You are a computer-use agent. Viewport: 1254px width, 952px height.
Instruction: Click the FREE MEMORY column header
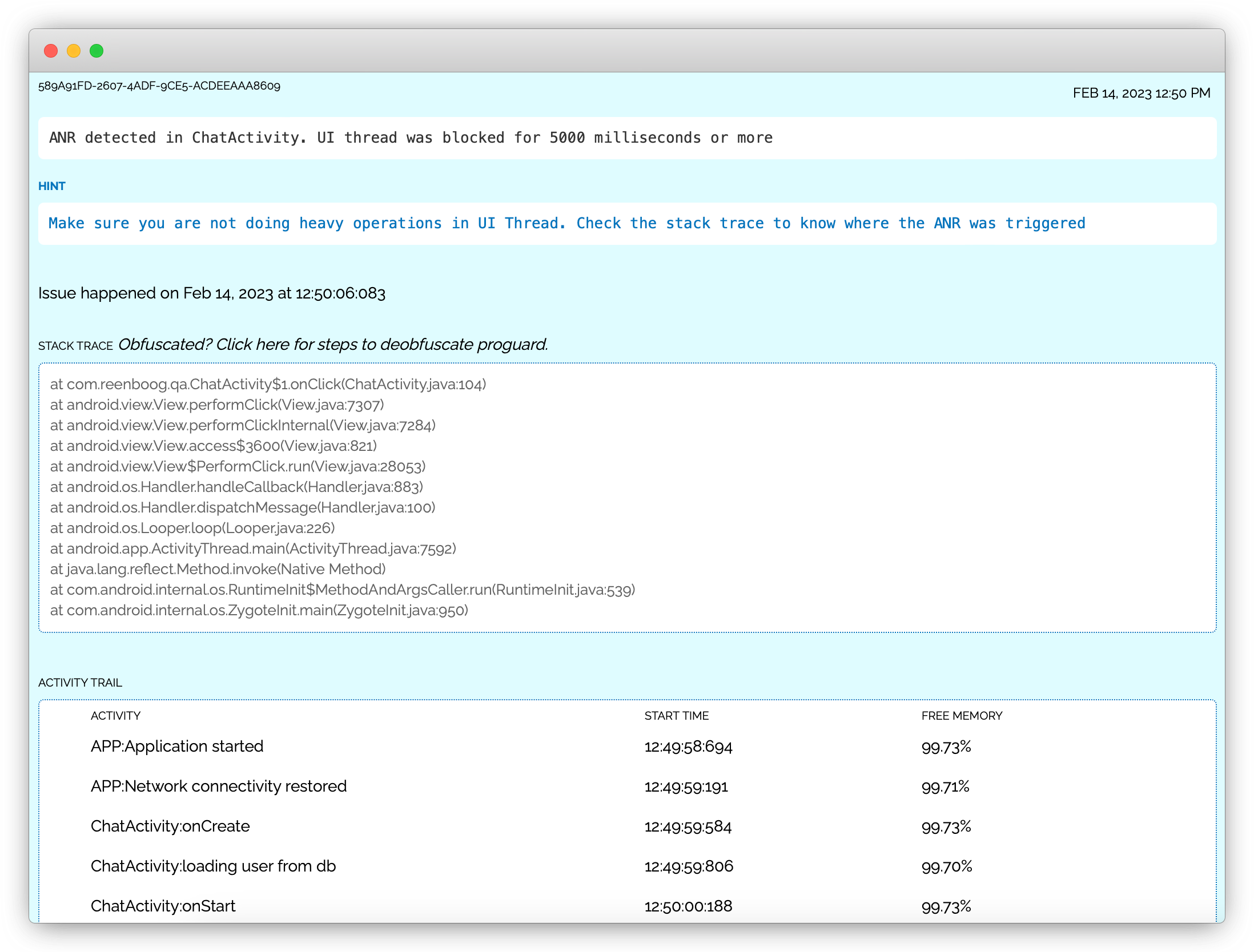coord(962,716)
